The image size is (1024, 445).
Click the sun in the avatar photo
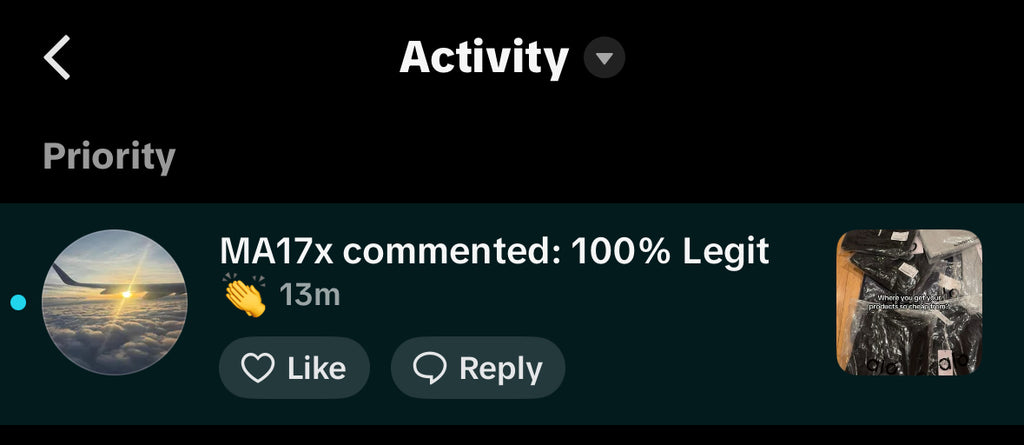(126, 294)
